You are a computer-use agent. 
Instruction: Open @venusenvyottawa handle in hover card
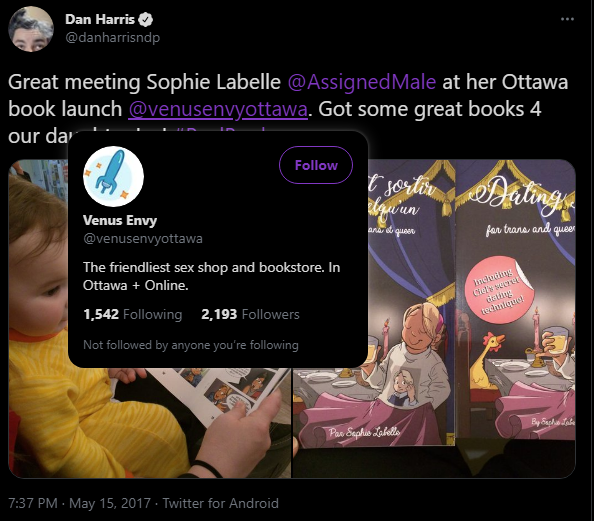[x=143, y=239]
